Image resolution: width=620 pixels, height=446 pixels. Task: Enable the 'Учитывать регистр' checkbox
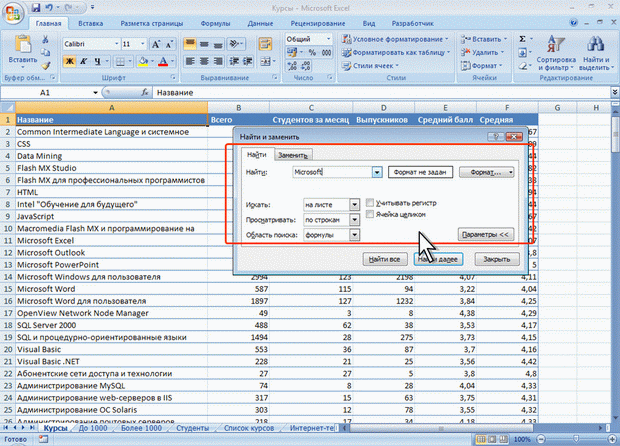coord(371,202)
